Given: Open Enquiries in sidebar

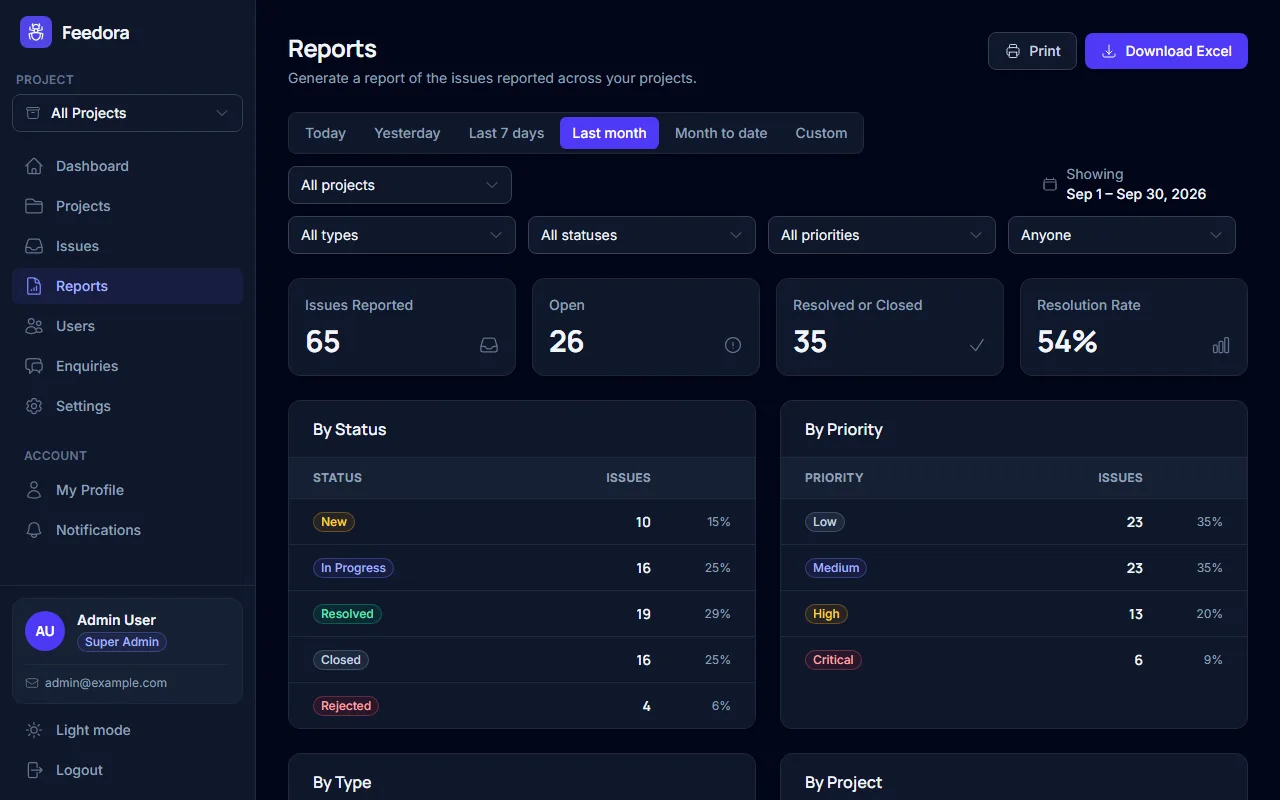Looking at the screenshot, I should coord(127,366).
